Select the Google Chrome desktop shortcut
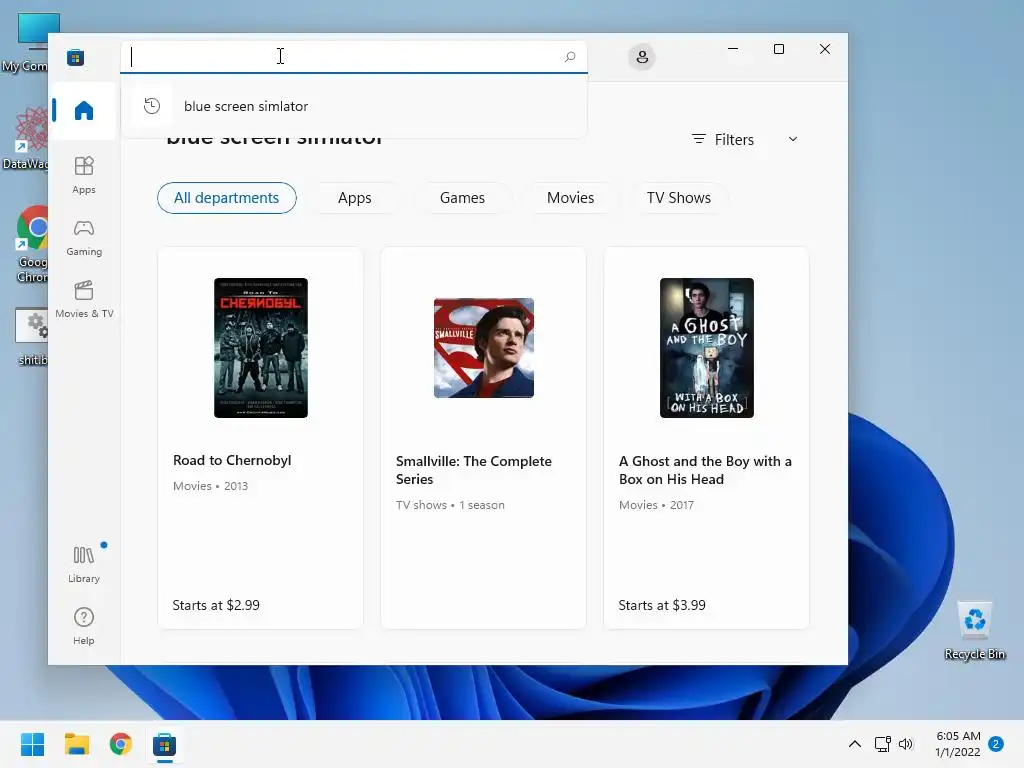The width and height of the screenshot is (1024, 768). click(32, 245)
